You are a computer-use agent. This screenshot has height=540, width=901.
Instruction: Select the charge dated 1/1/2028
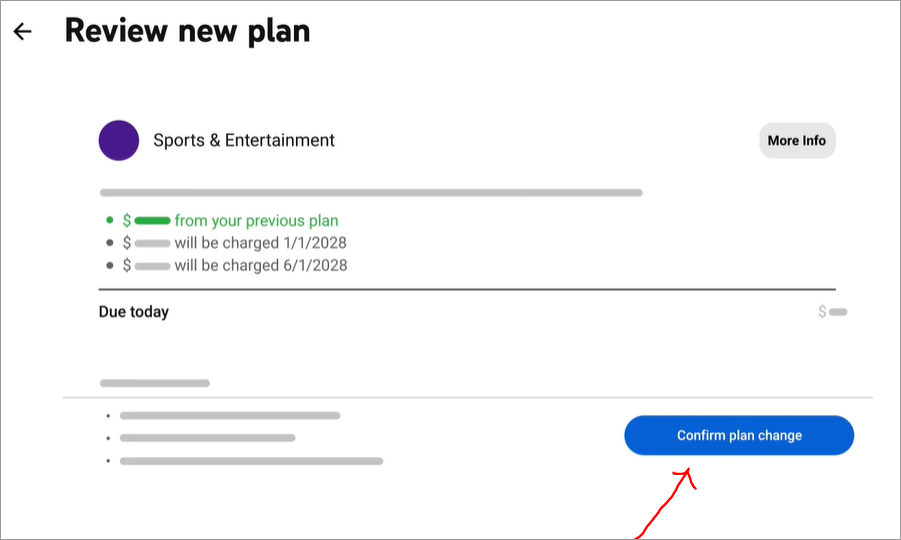[234, 243]
